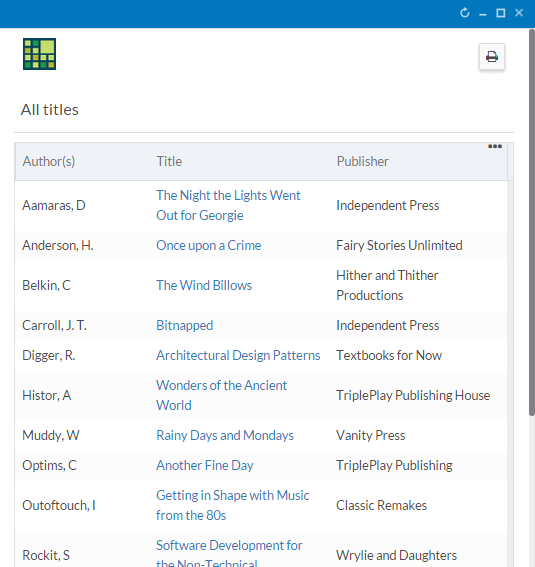Select author cell 'Muddy, W'
This screenshot has width=535, height=567.
51,435
